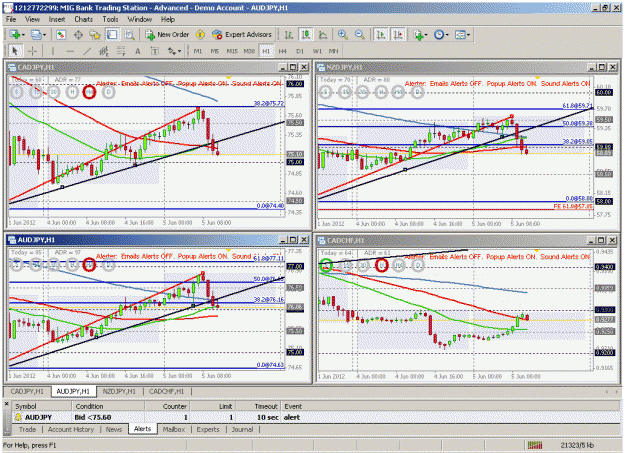Switch timeframe to W1
The width and height of the screenshot is (625, 453).
coord(317,51)
